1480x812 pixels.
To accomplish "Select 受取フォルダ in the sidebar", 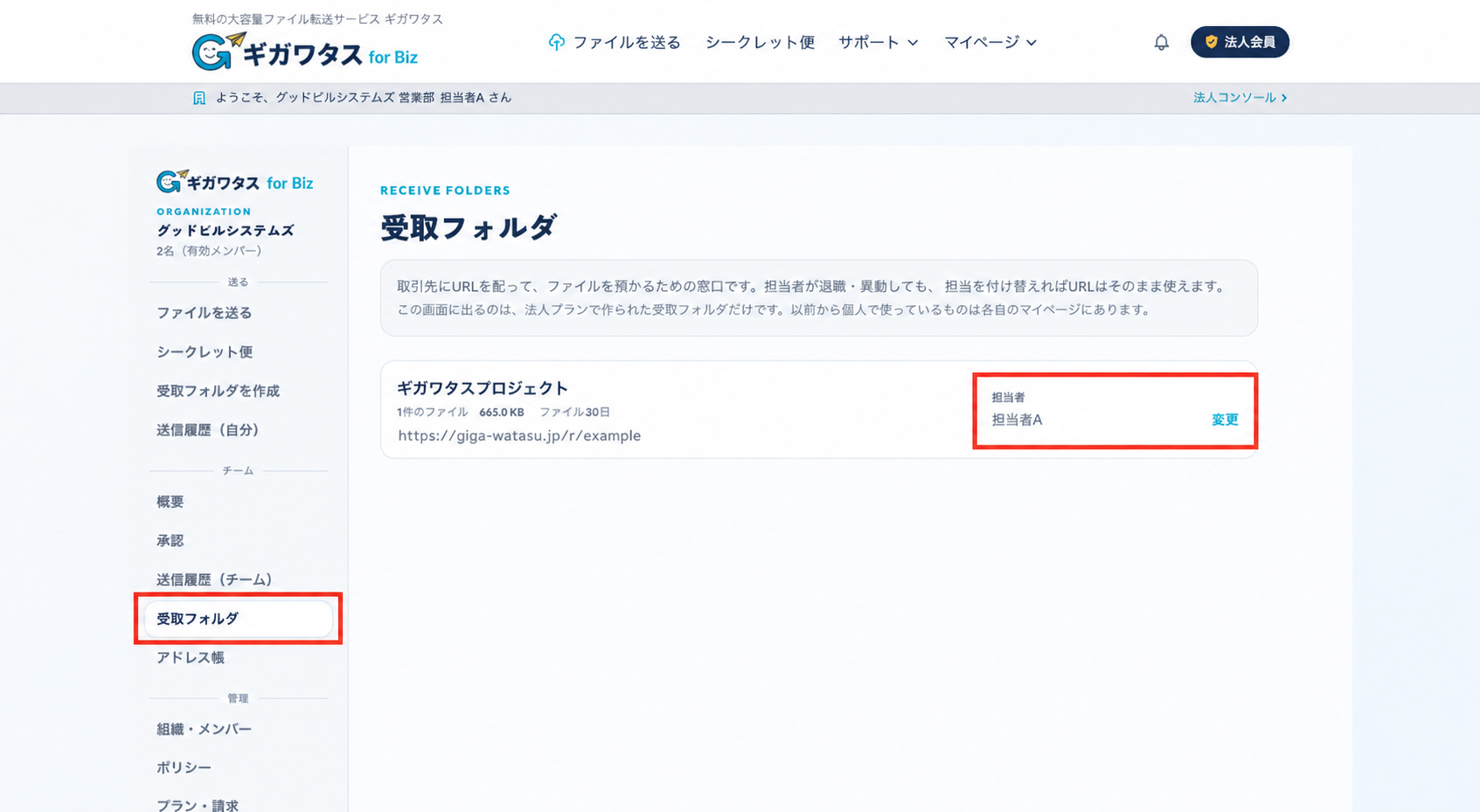I will tap(238, 619).
